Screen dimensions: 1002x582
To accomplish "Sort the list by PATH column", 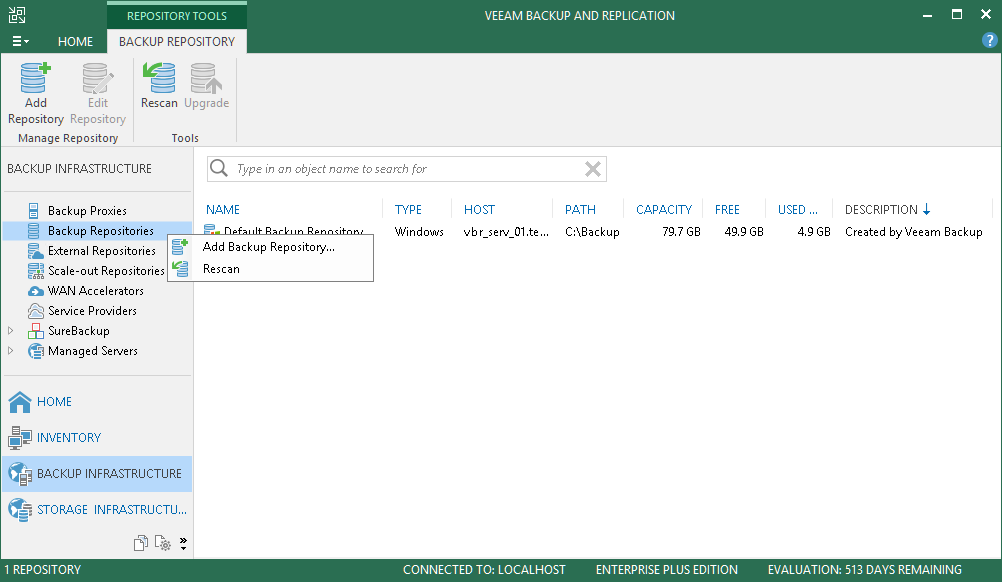I will click(580, 210).
